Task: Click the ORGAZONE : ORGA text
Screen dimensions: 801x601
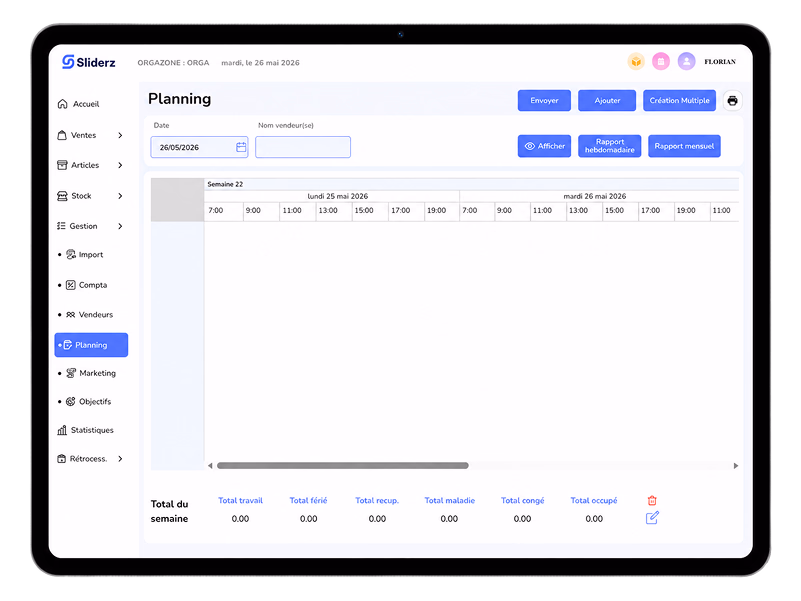Action: coord(173,63)
